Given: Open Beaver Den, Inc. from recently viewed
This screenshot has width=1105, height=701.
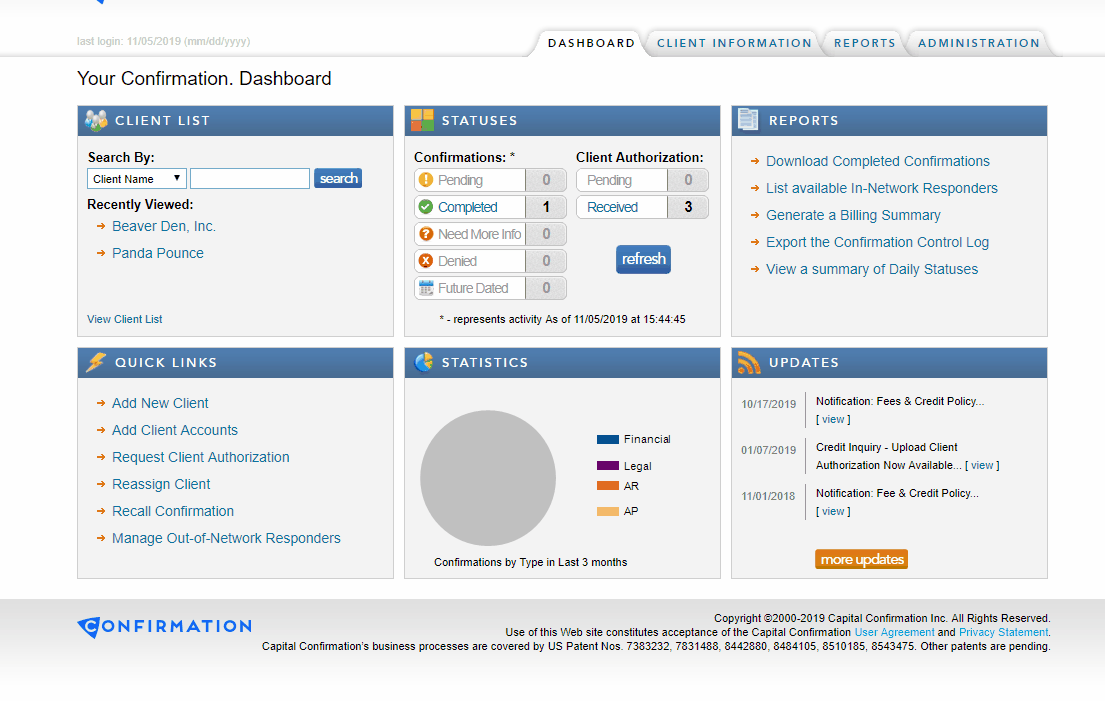Looking at the screenshot, I should click(x=163, y=226).
